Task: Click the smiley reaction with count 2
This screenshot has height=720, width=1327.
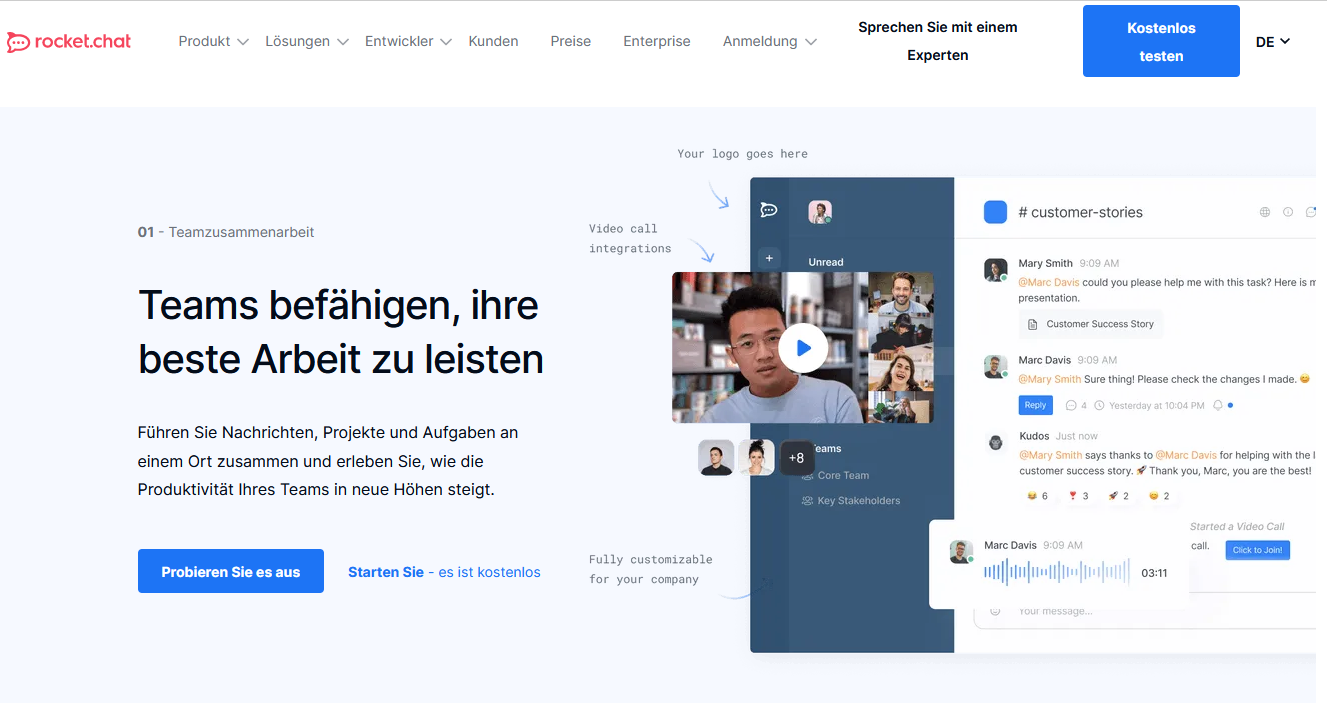Action: tap(1159, 496)
